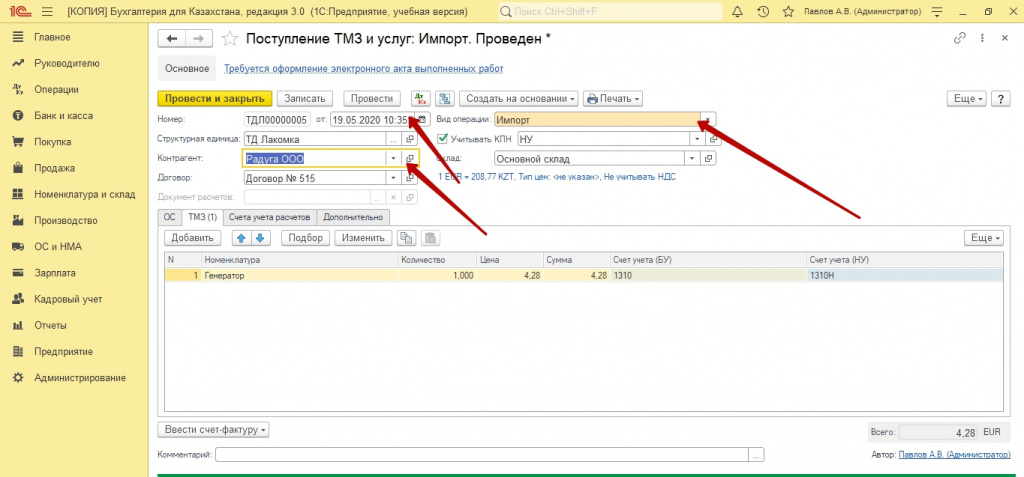This screenshot has height=477, width=1024.
Task: Open Руководителю section
Action: click(x=67, y=63)
